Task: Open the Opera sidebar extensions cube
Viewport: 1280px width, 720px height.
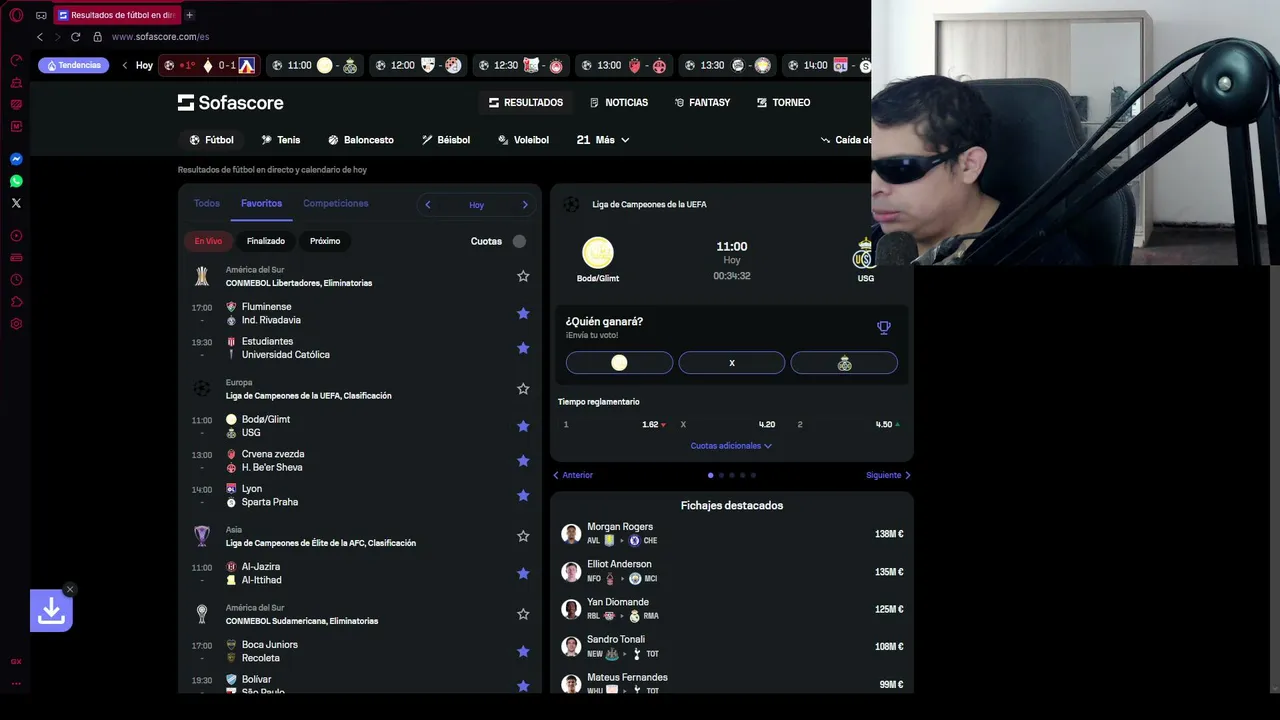Action: click(16, 302)
